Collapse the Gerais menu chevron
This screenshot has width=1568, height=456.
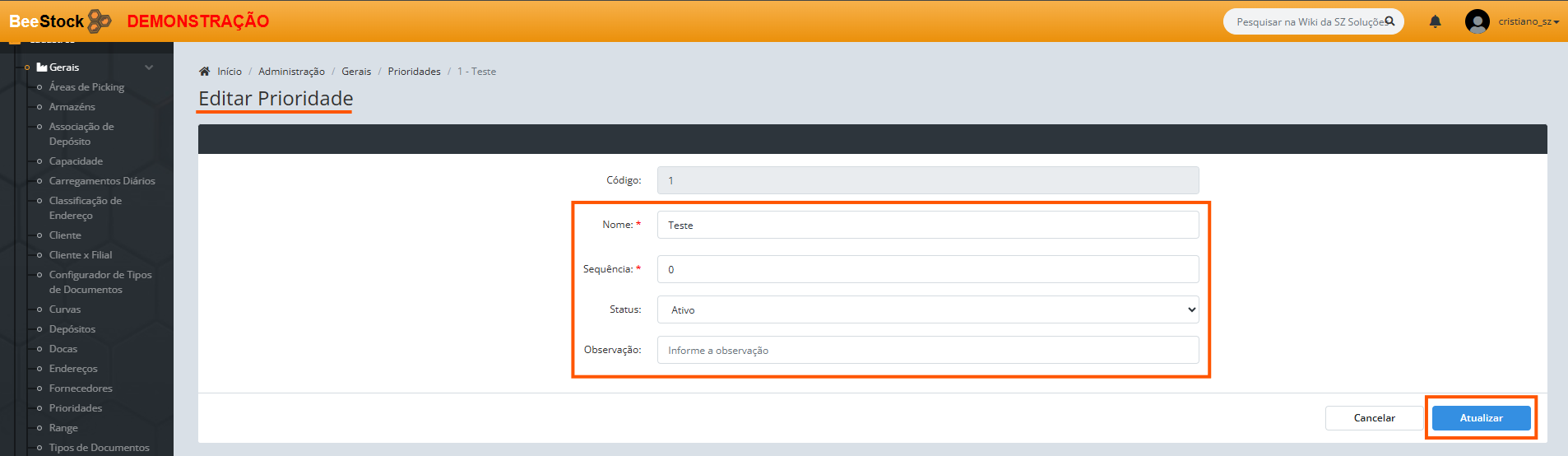pos(149,67)
